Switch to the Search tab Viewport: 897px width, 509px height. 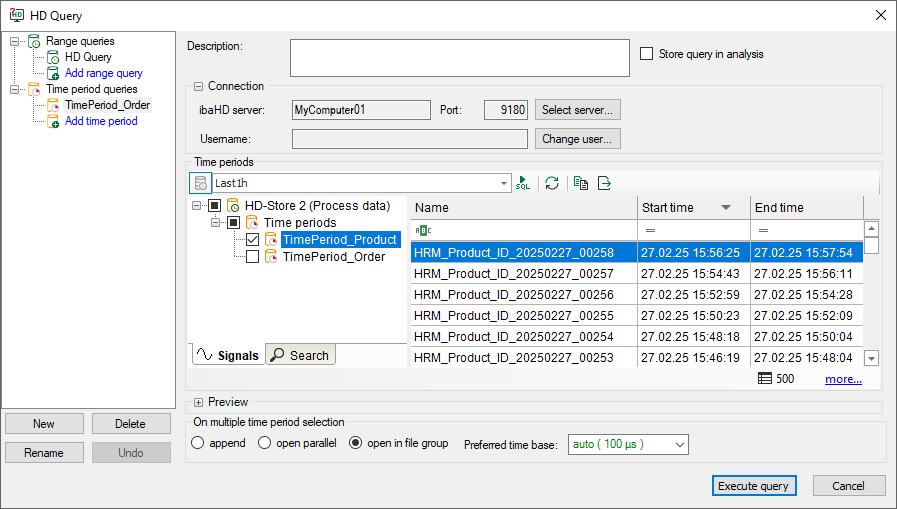pos(300,355)
